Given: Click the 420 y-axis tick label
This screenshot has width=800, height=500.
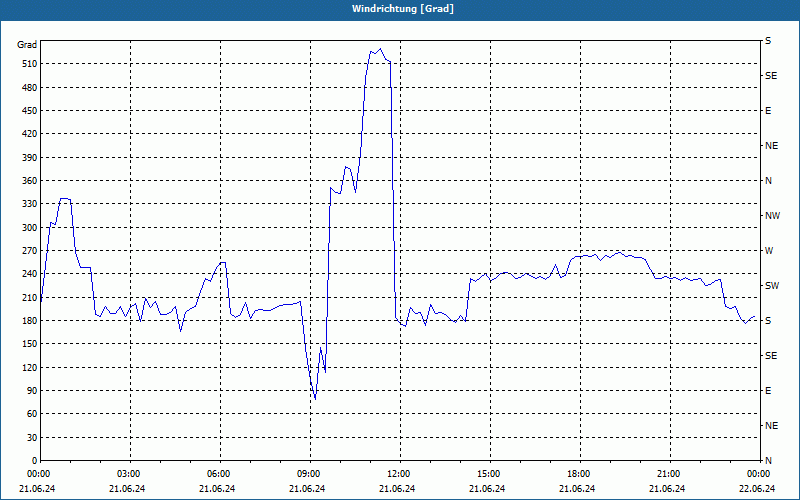Looking at the screenshot, I should 29,134.
